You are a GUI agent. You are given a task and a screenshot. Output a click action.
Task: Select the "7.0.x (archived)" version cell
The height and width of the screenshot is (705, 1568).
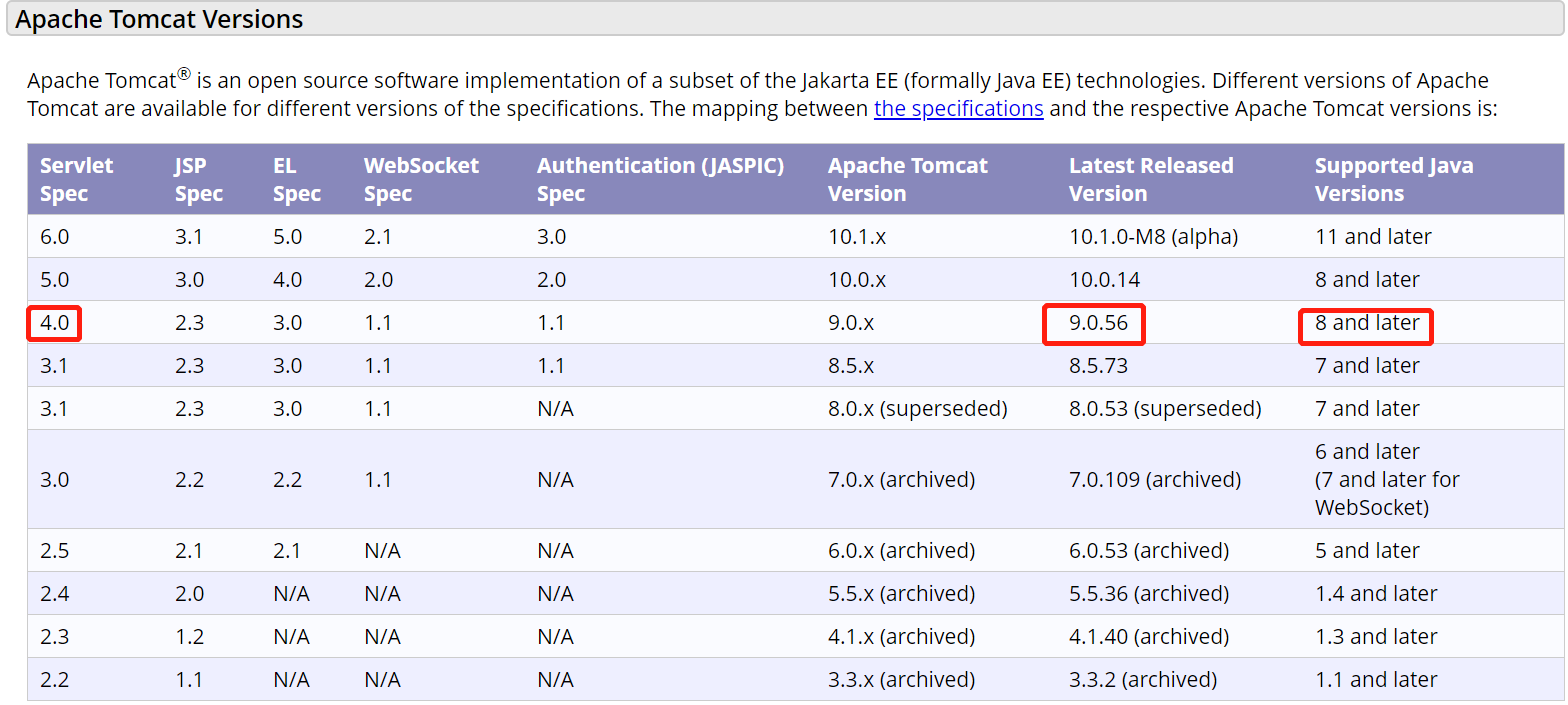point(901,480)
